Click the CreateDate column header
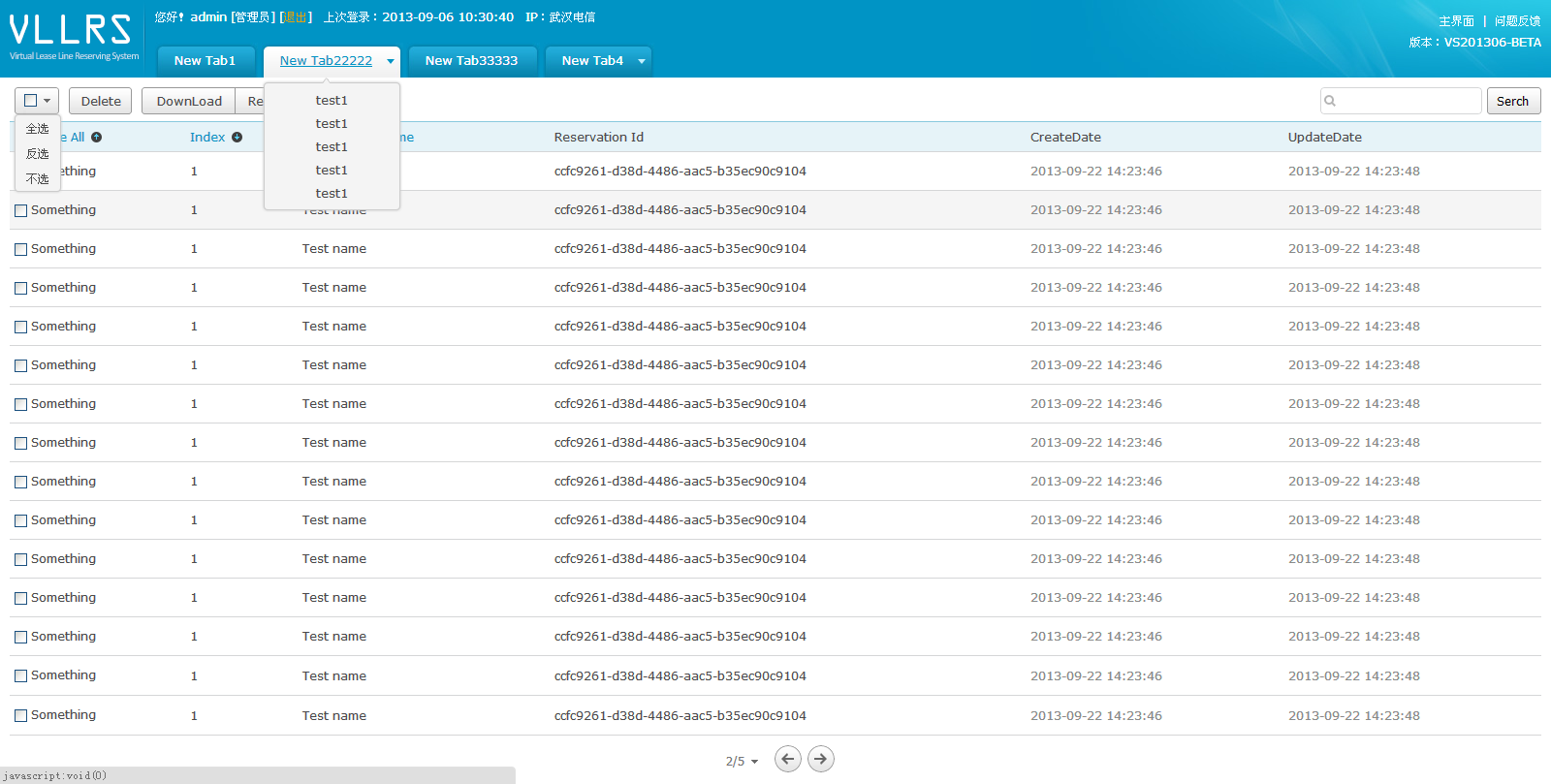1551x784 pixels. pos(1065,138)
